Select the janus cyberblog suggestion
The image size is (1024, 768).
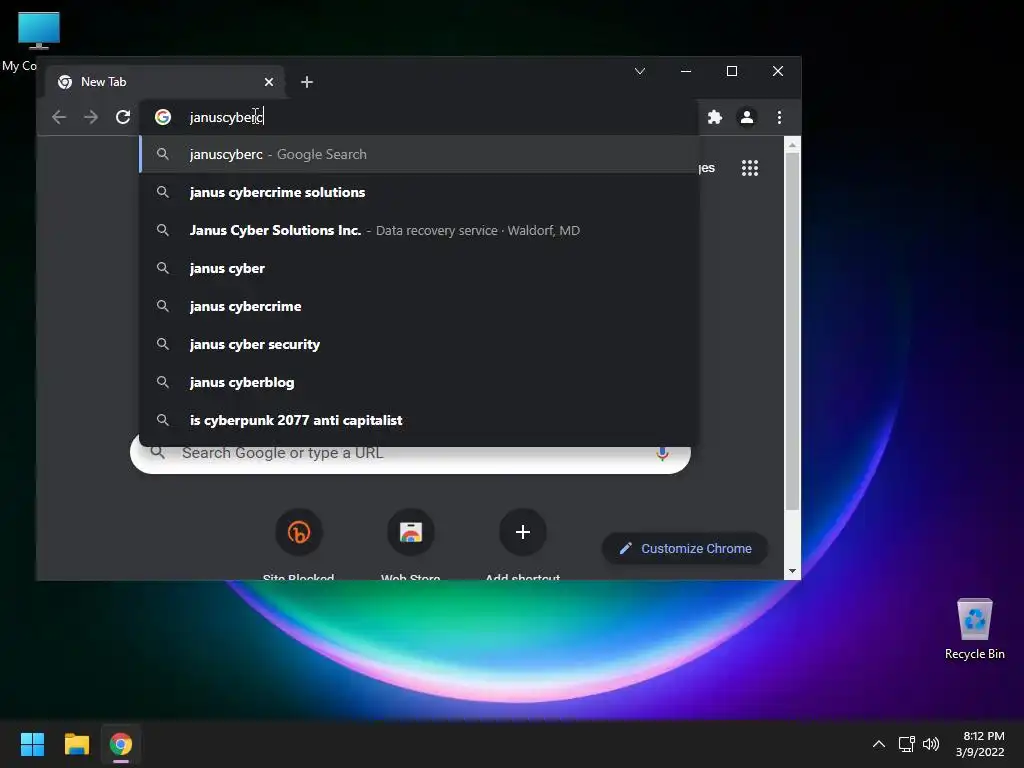[419, 381]
